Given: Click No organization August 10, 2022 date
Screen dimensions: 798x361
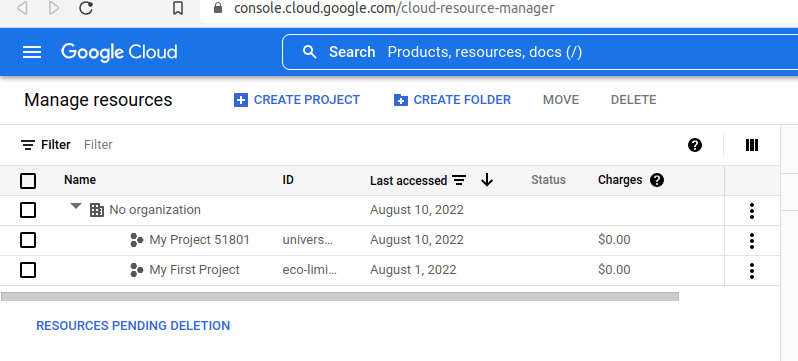Looking at the screenshot, I should coord(417,210).
